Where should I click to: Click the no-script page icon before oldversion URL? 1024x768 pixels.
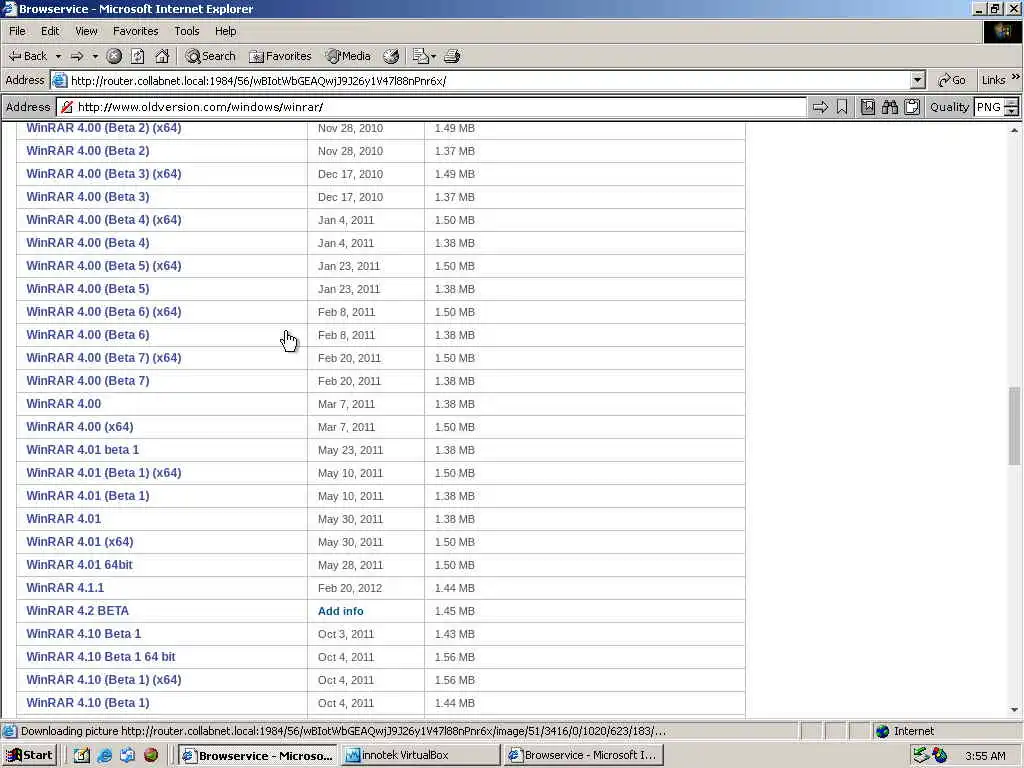(x=67, y=107)
